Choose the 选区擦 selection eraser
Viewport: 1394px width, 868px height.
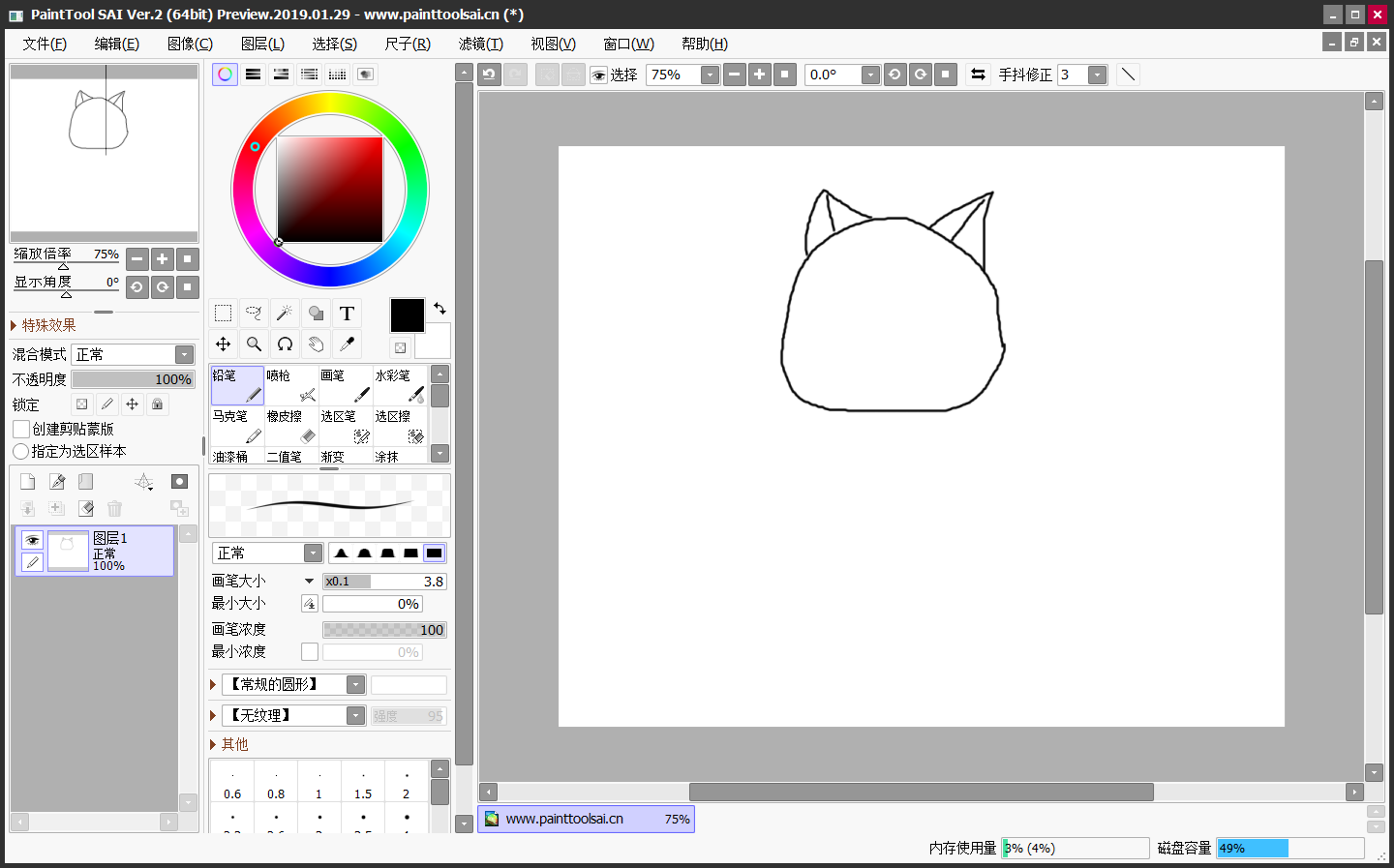click(400, 427)
